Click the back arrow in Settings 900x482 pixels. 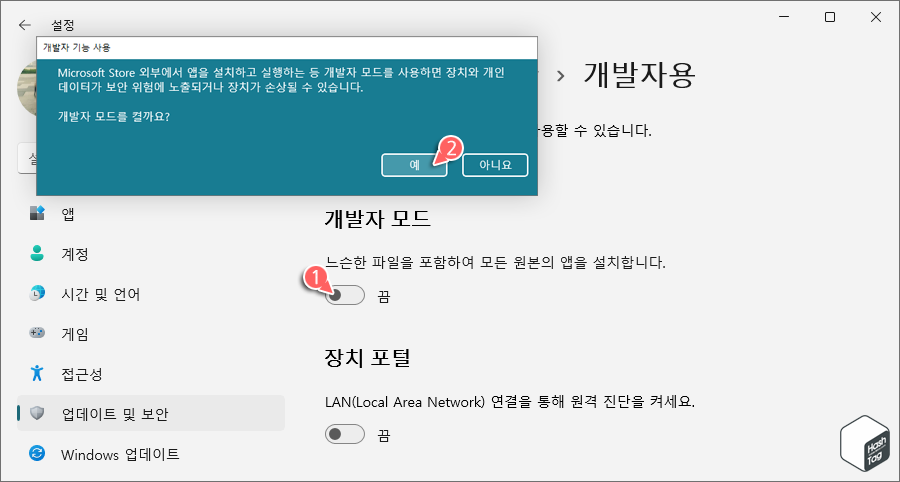[x=24, y=25]
